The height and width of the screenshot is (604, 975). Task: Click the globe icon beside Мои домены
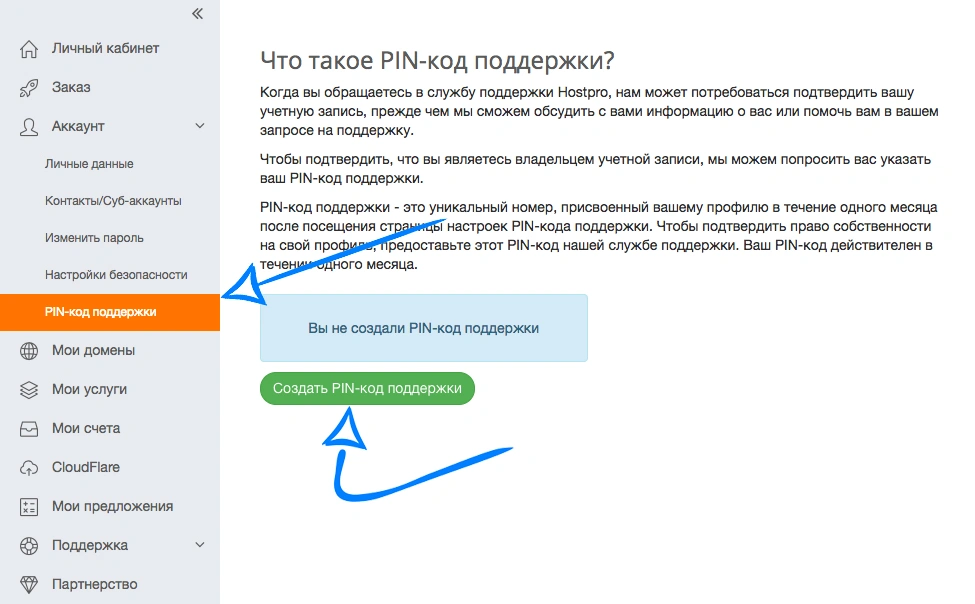pyautogui.click(x=29, y=351)
